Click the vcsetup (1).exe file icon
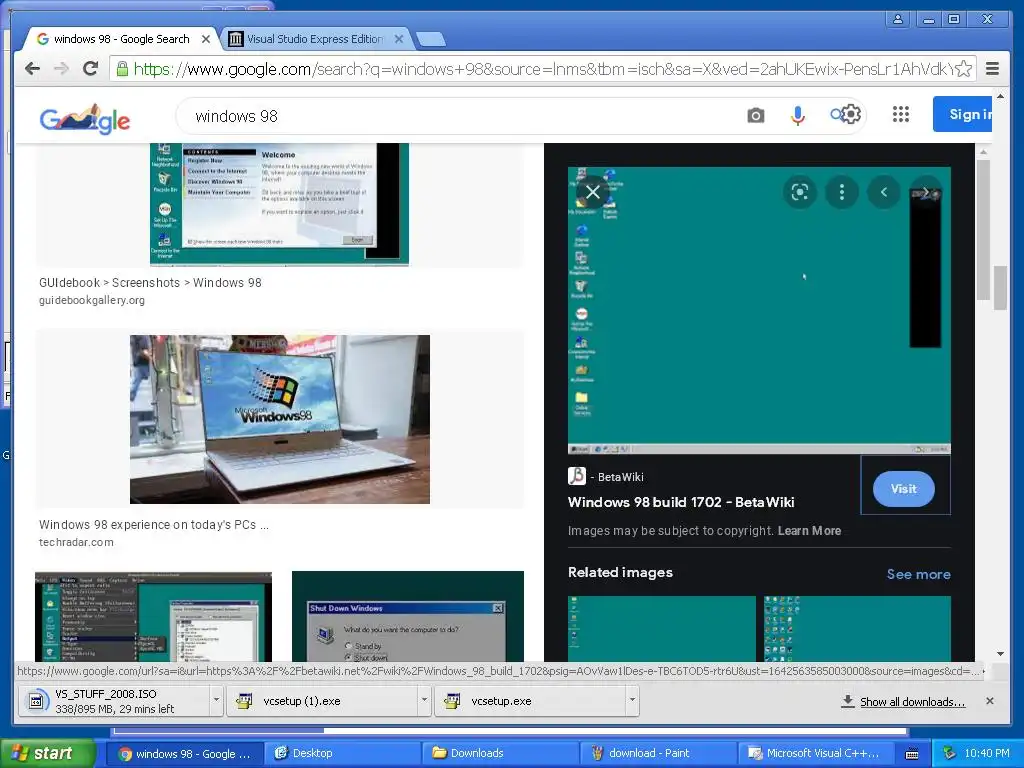This screenshot has width=1024, height=768. click(x=244, y=701)
